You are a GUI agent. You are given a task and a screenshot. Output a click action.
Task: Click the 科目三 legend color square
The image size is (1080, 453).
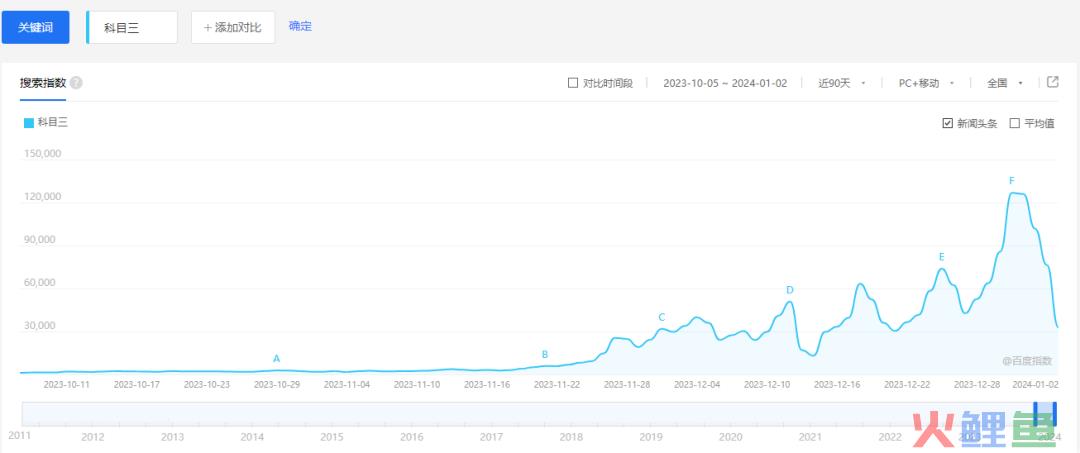pos(29,123)
